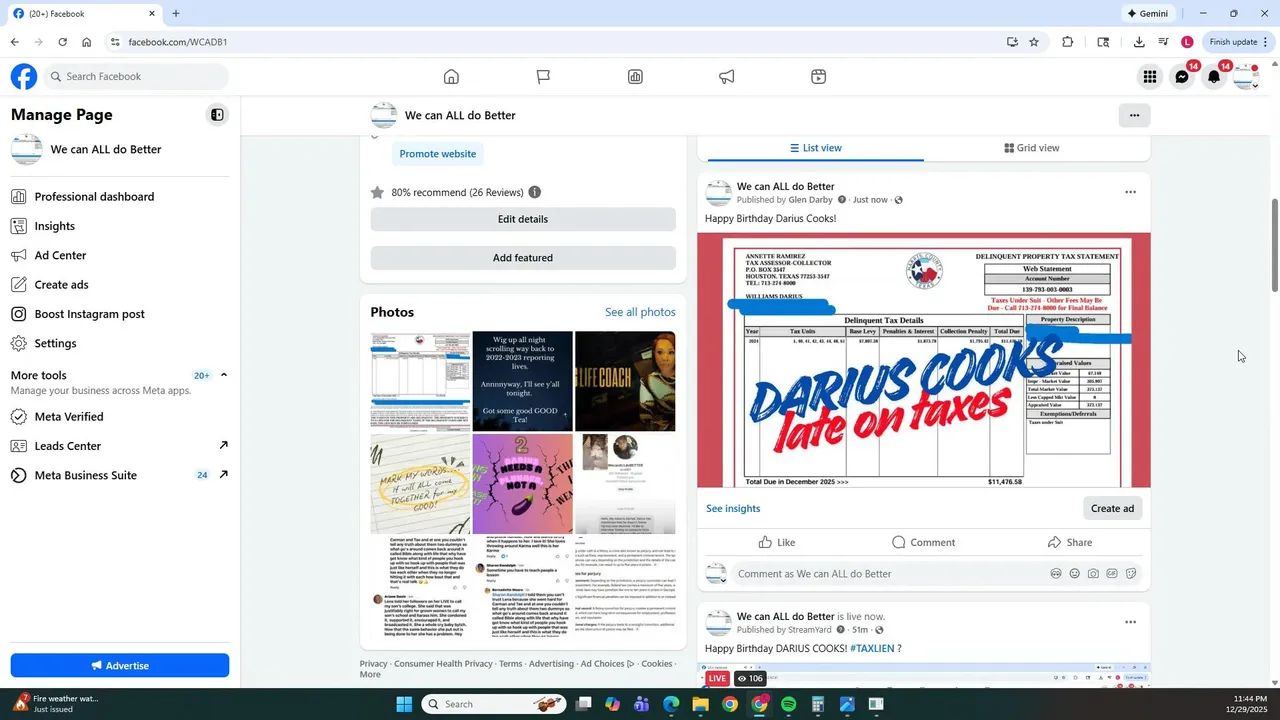
Task: Open notifications bell icon
Action: pos(1214,77)
